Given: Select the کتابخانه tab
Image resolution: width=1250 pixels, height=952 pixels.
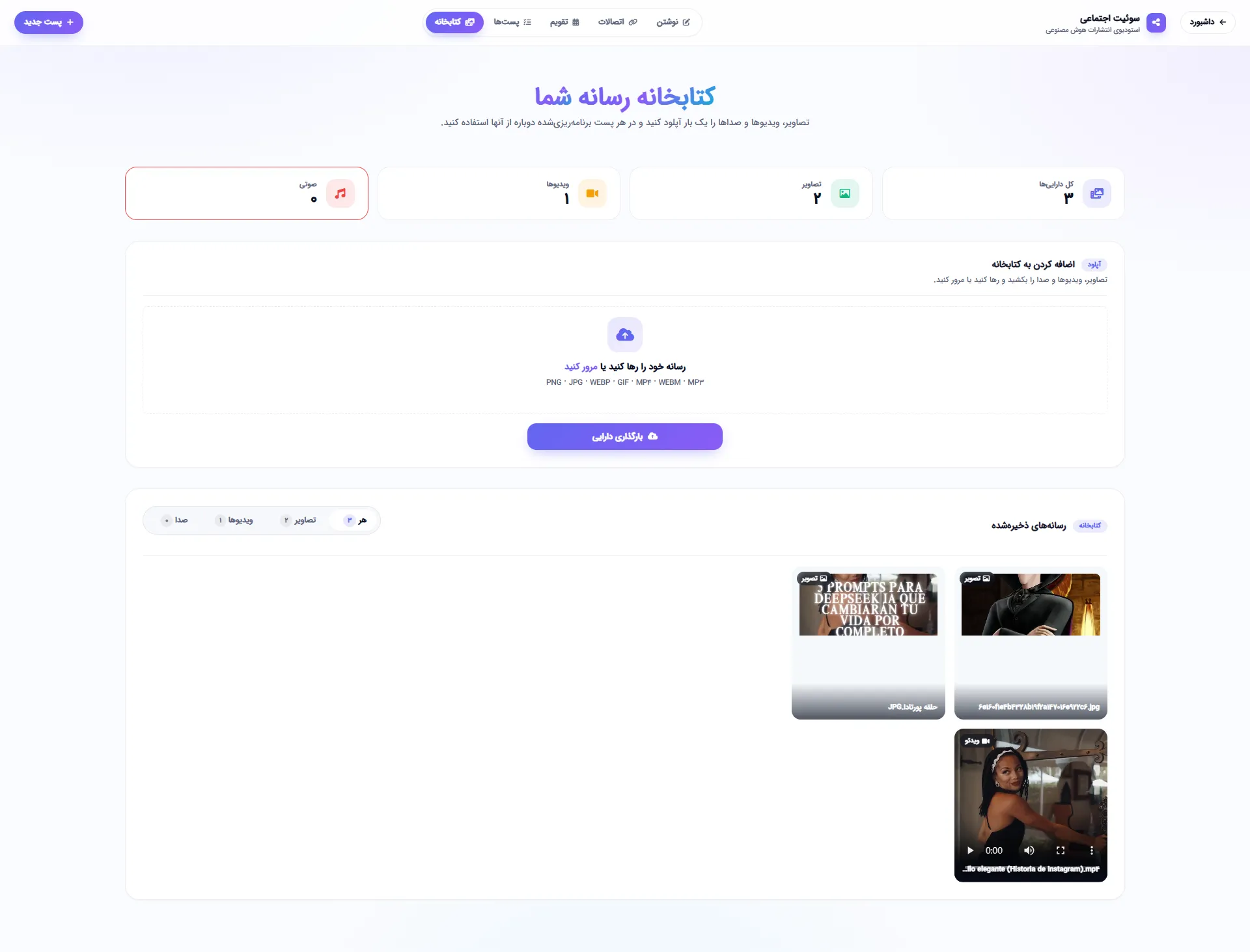Looking at the screenshot, I should [x=454, y=22].
